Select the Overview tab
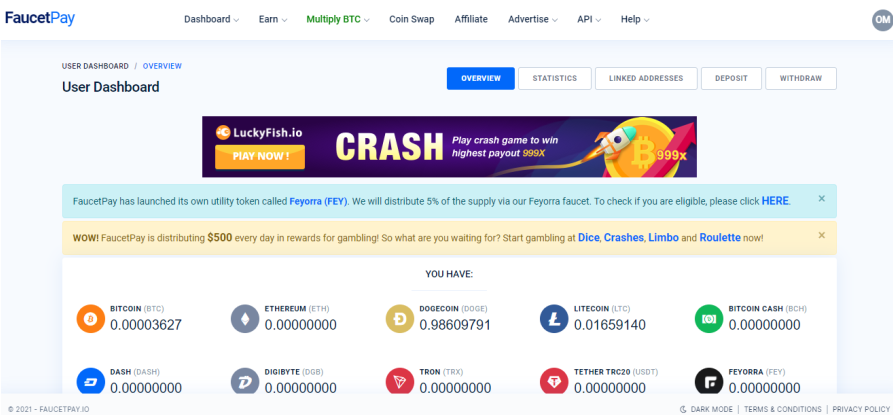Image resolution: width=893 pixels, height=415 pixels. tap(481, 79)
